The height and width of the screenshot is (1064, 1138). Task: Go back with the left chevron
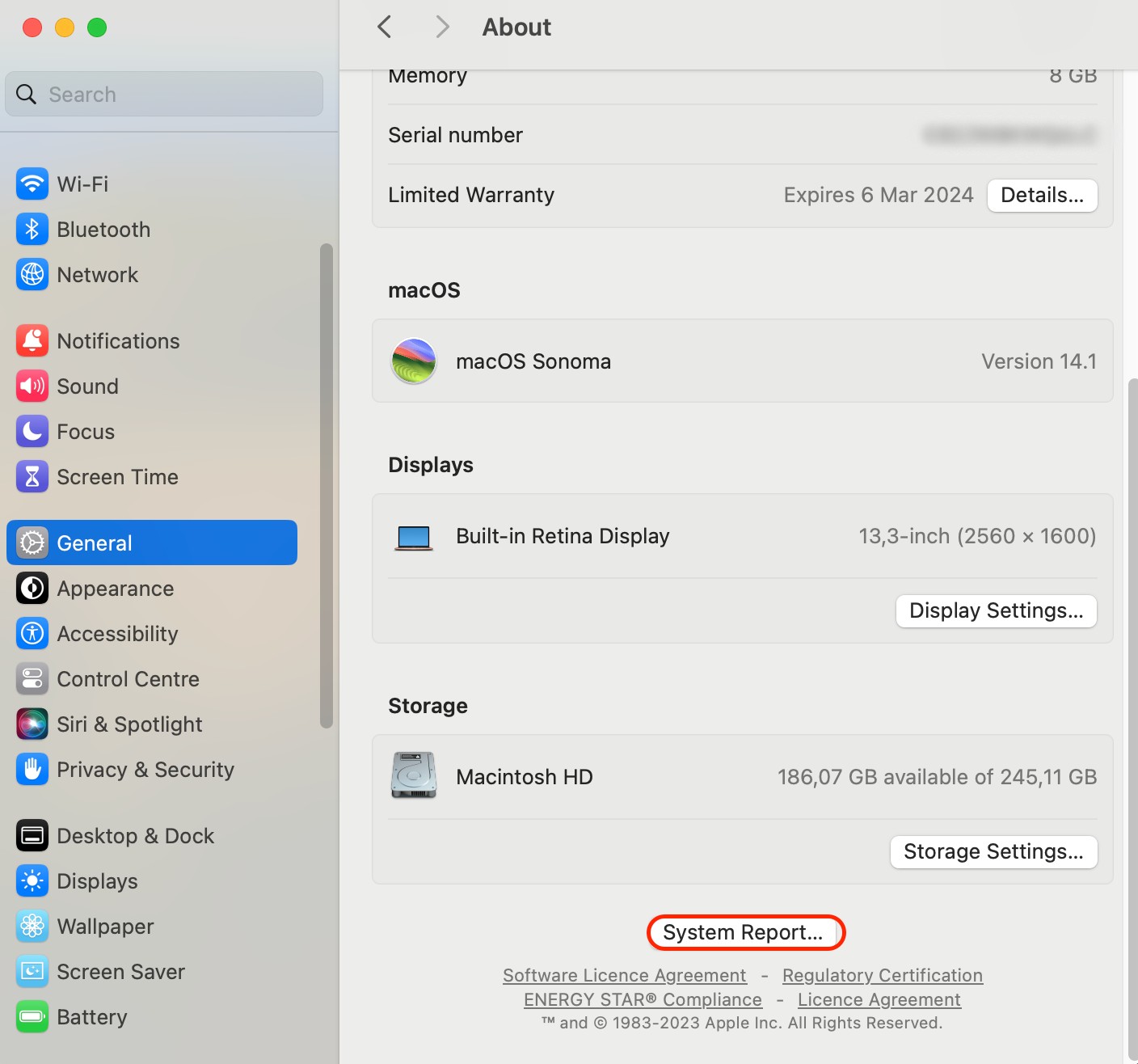pyautogui.click(x=385, y=27)
